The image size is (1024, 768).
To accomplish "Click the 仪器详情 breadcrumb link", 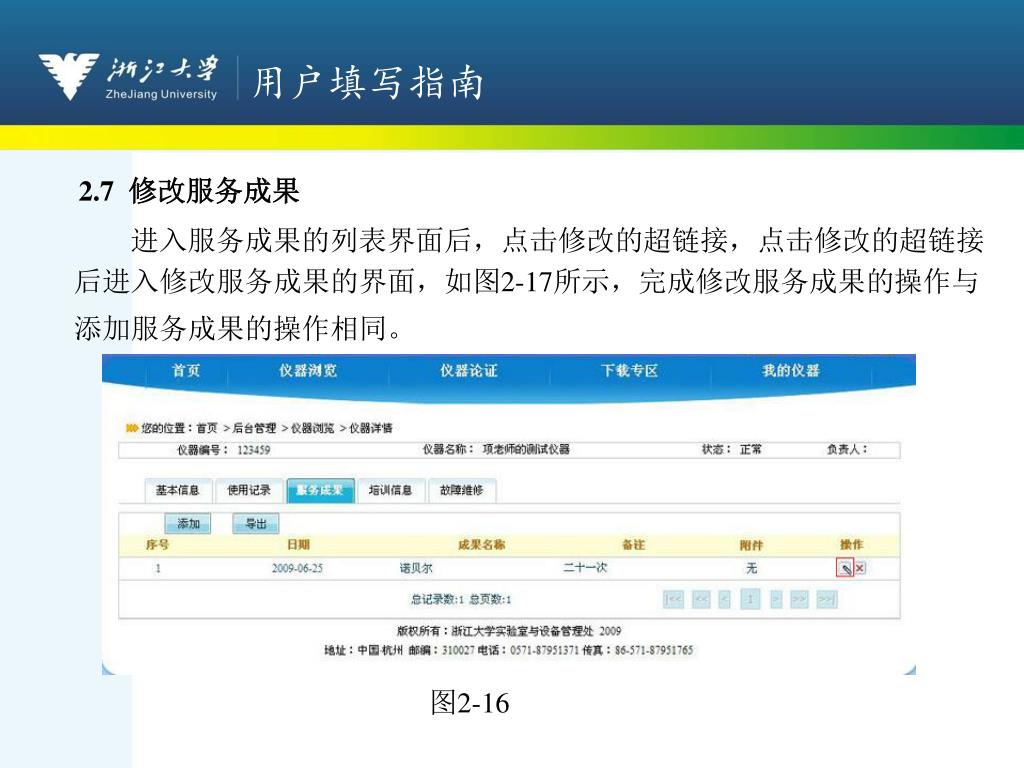I will [x=371, y=428].
